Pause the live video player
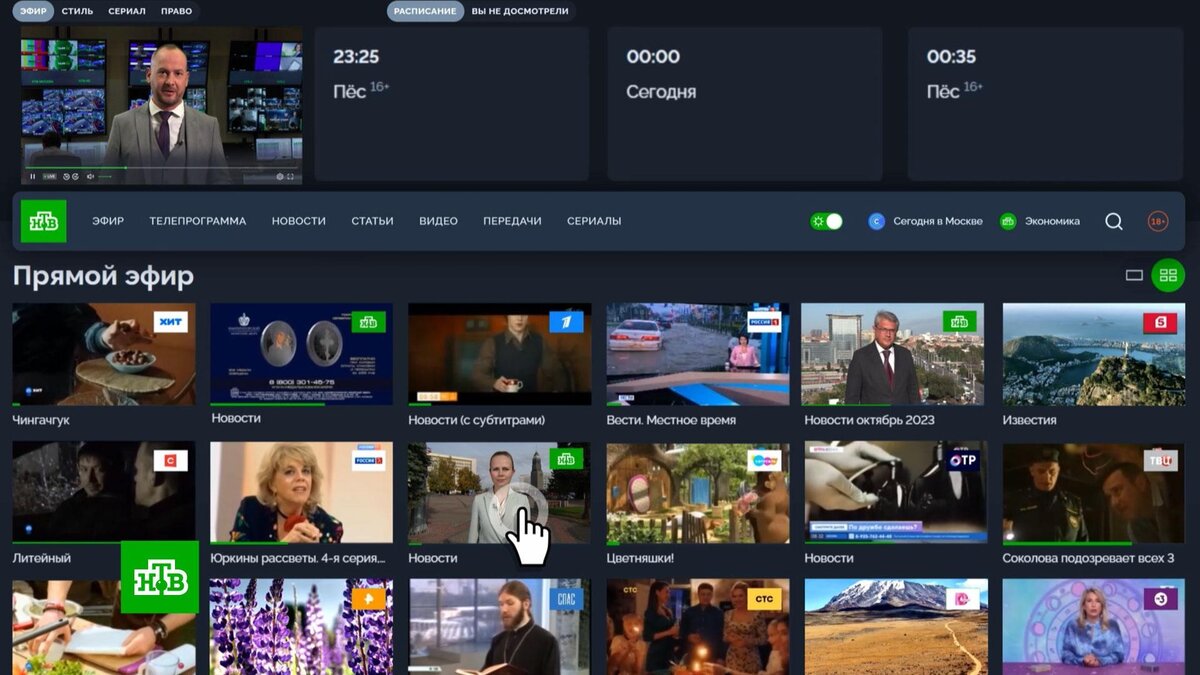Image resolution: width=1200 pixels, height=675 pixels. (x=33, y=177)
